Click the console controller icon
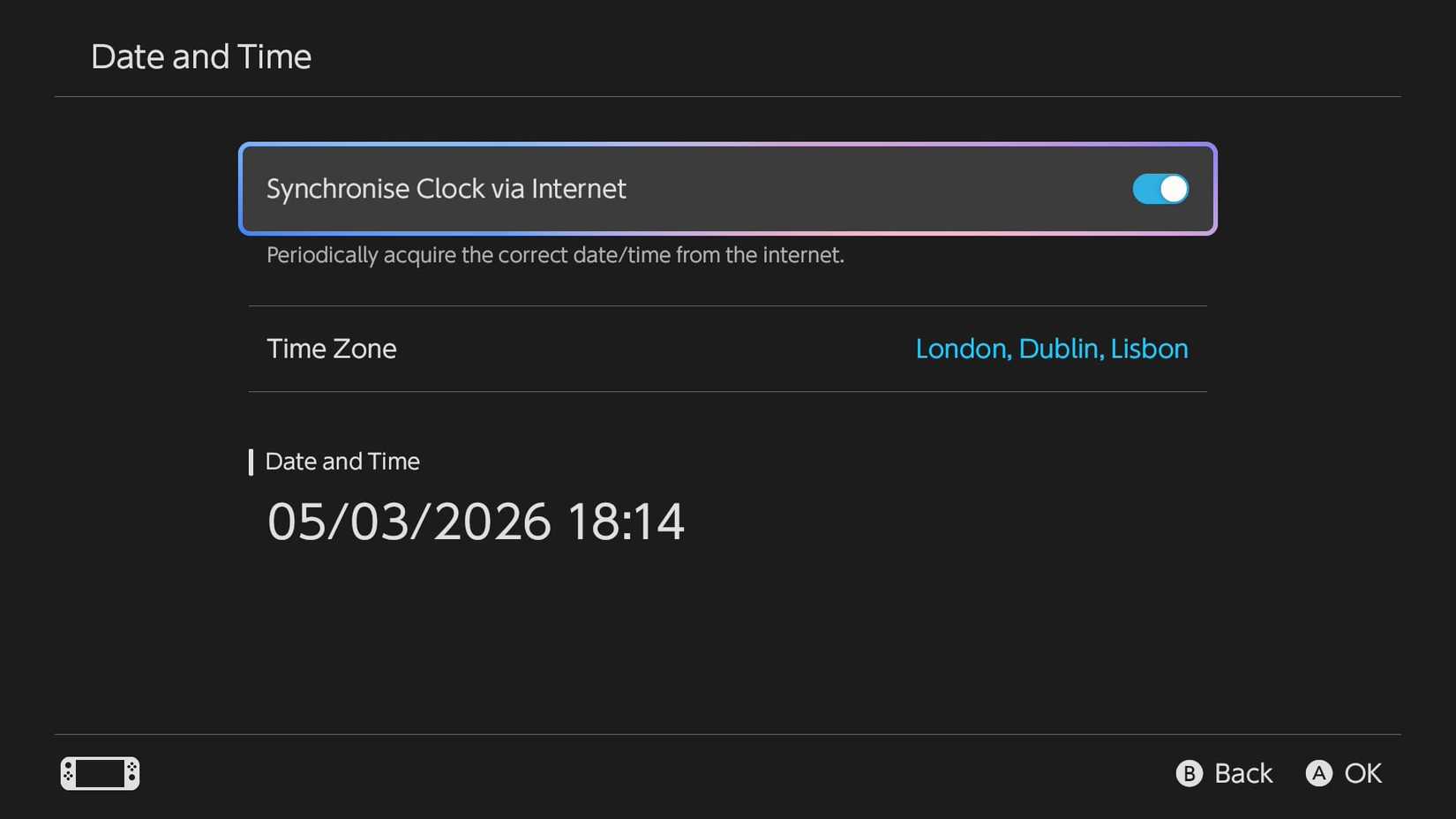 click(100, 773)
